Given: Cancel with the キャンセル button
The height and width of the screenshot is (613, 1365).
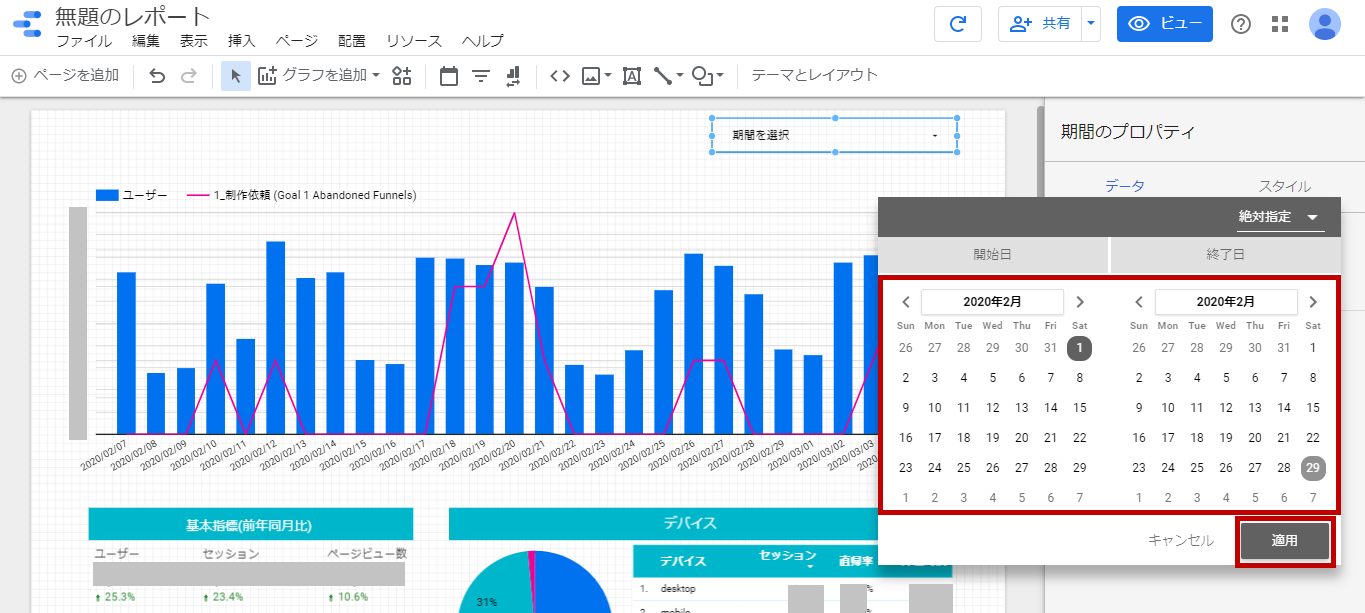Looking at the screenshot, I should pos(1181,541).
